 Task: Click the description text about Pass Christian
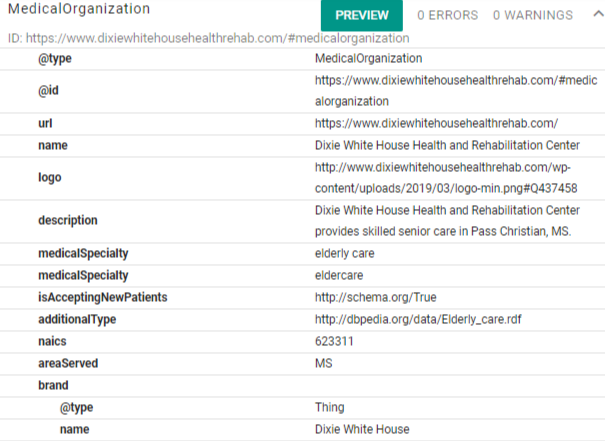[447, 221]
